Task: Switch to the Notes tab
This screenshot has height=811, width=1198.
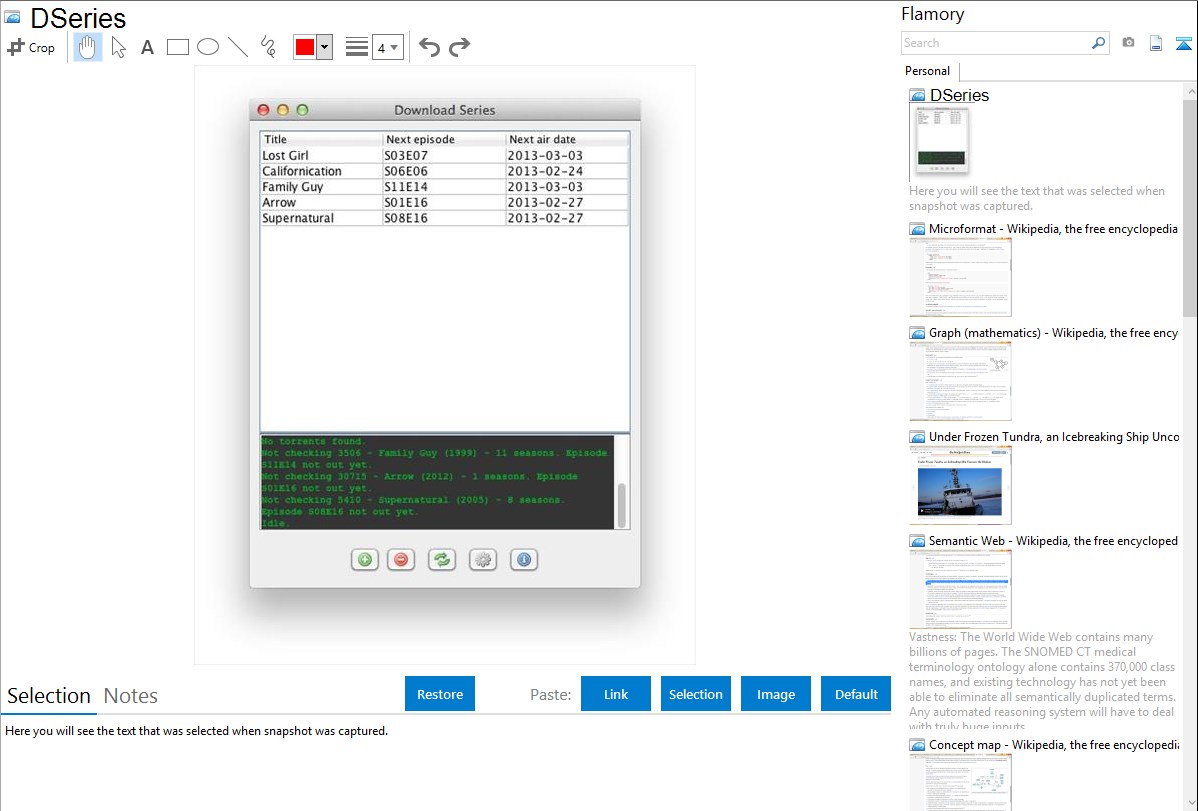Action: (131, 696)
